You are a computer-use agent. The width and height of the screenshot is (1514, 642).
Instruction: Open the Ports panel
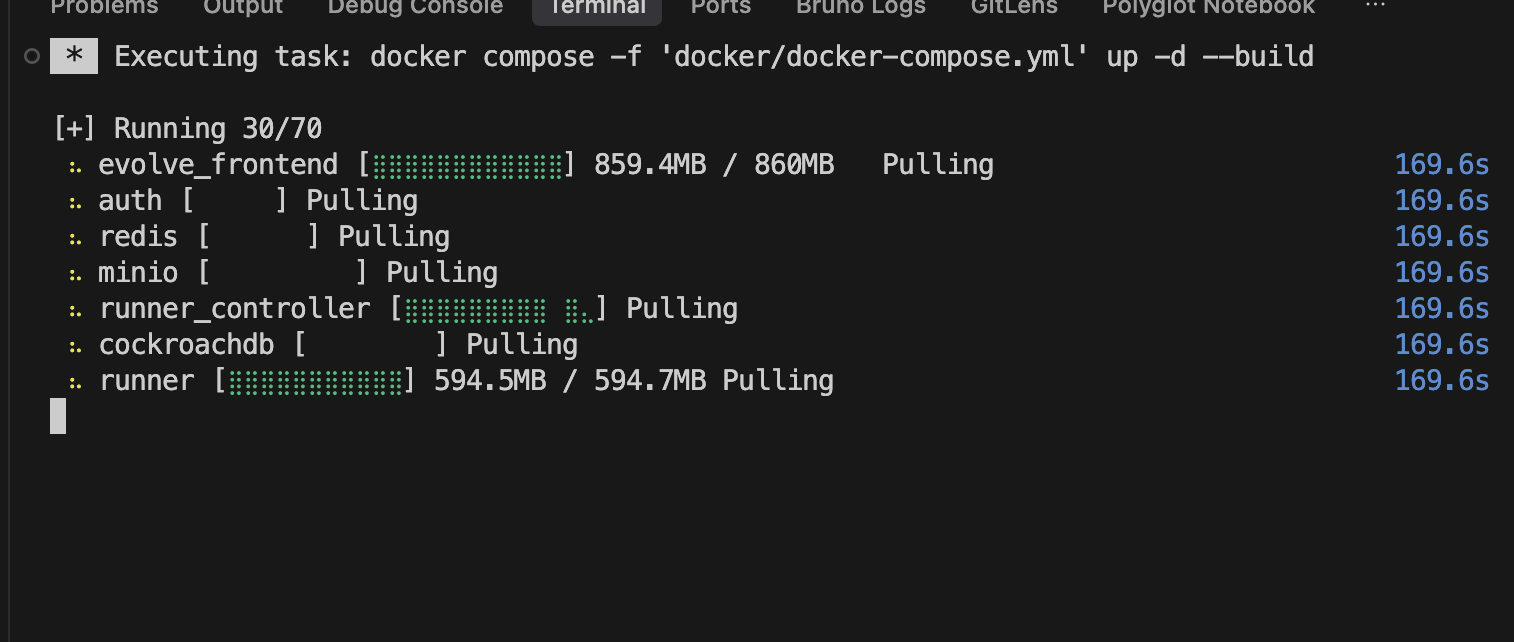click(x=720, y=8)
